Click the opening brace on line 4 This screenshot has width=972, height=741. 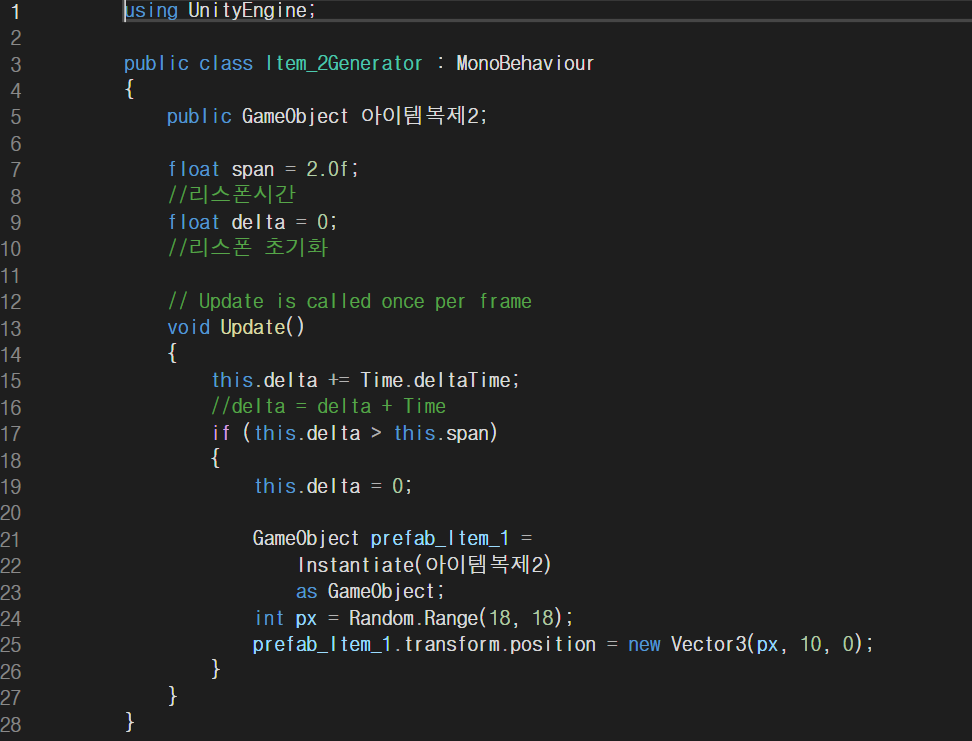pos(130,89)
